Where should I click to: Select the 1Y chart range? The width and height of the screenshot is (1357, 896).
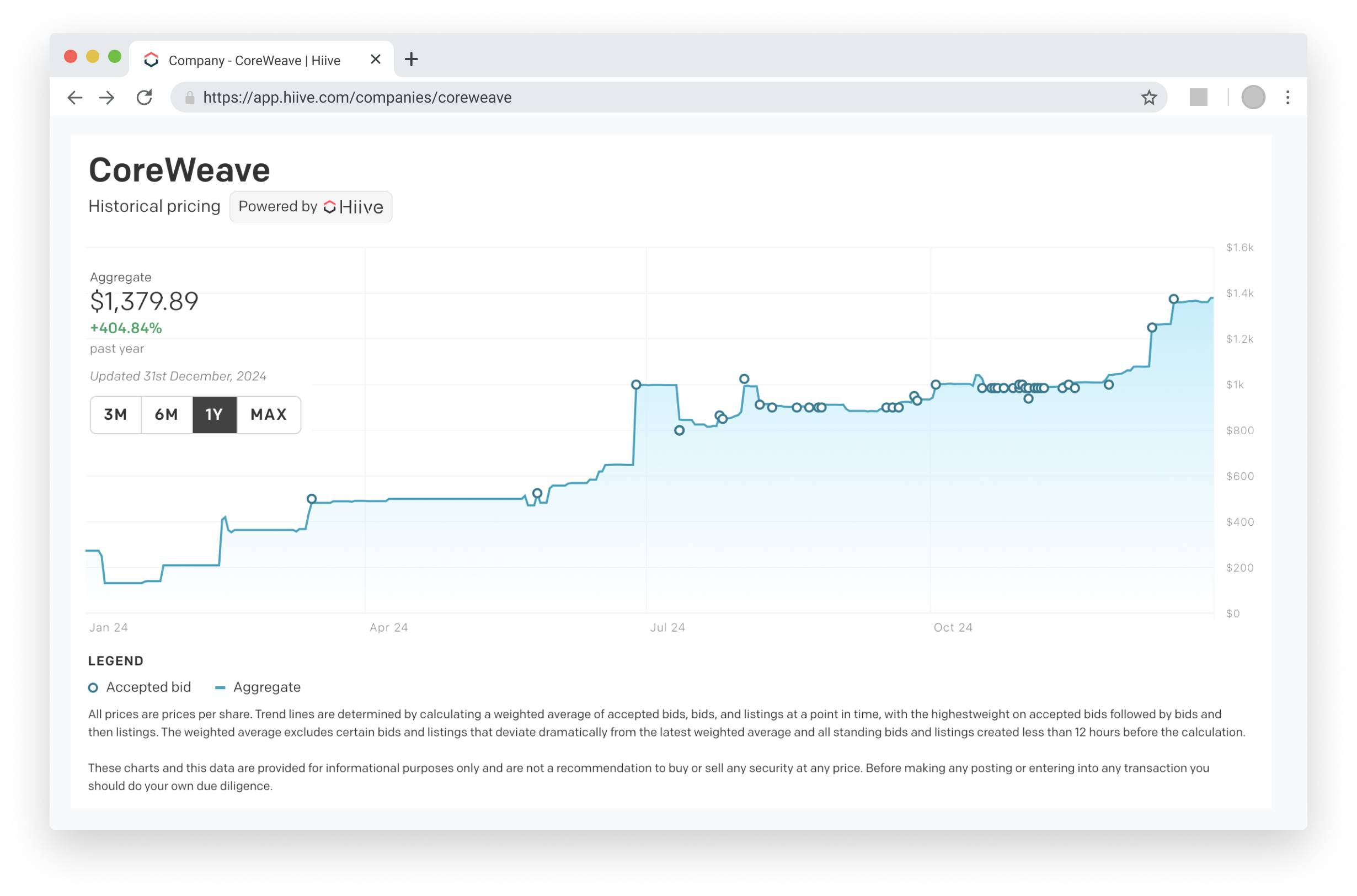pos(214,415)
